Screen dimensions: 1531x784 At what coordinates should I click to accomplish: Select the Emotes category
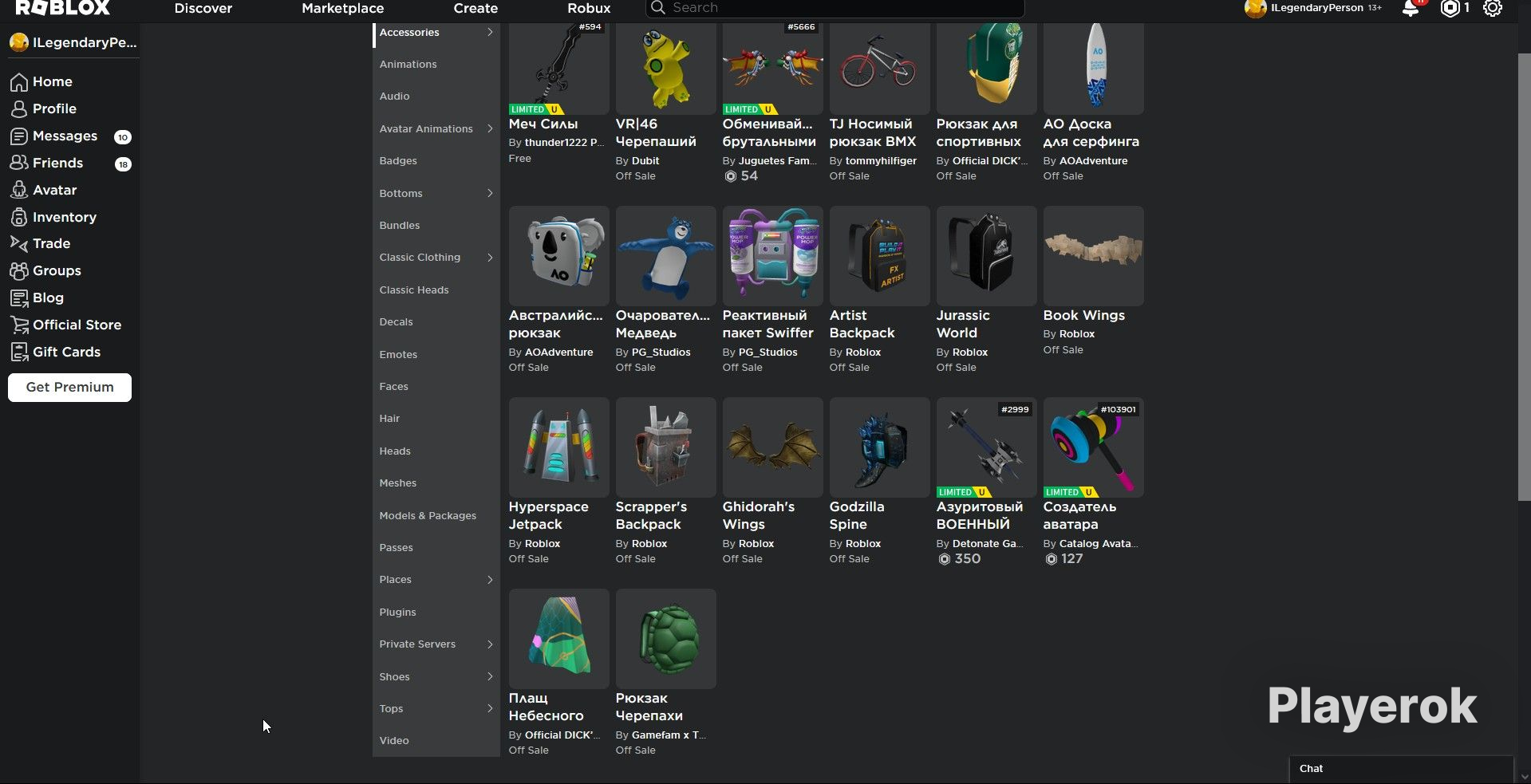coord(398,355)
